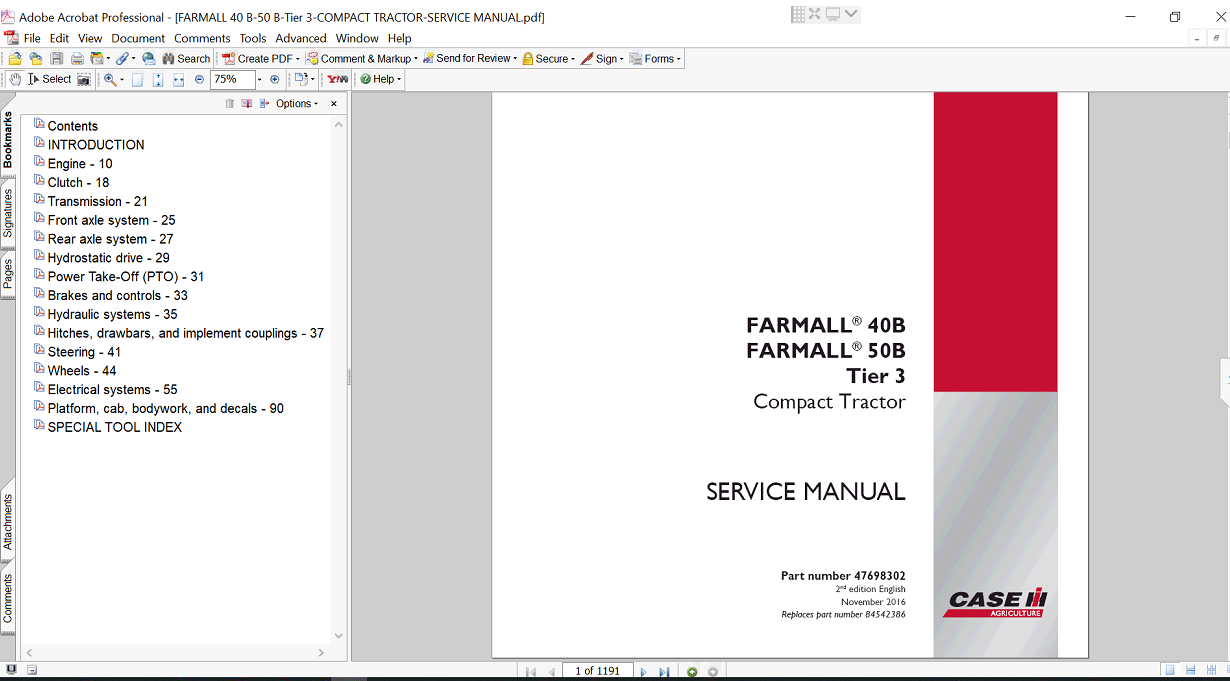1230x681 pixels.
Task: Switch to the Pages side tab
Action: [x=8, y=273]
